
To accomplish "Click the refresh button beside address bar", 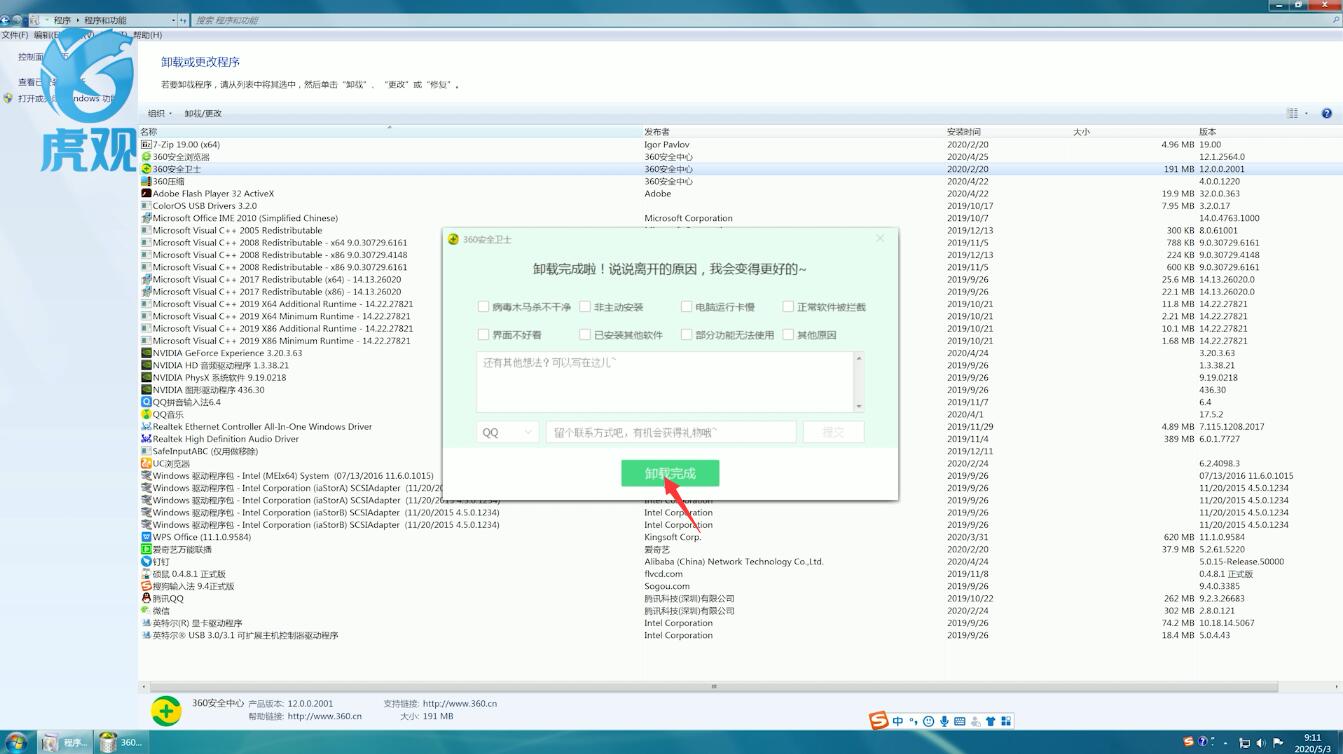I will coord(184,20).
